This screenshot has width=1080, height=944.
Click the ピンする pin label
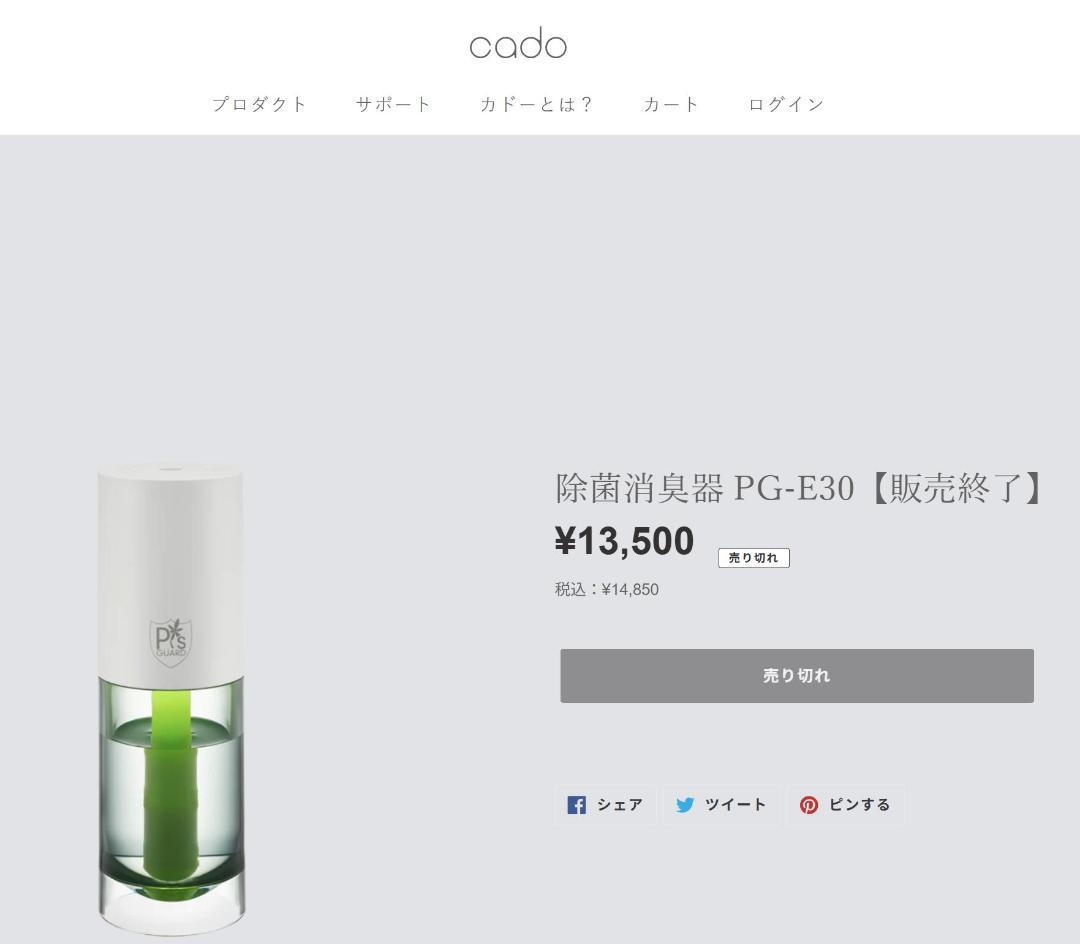860,805
